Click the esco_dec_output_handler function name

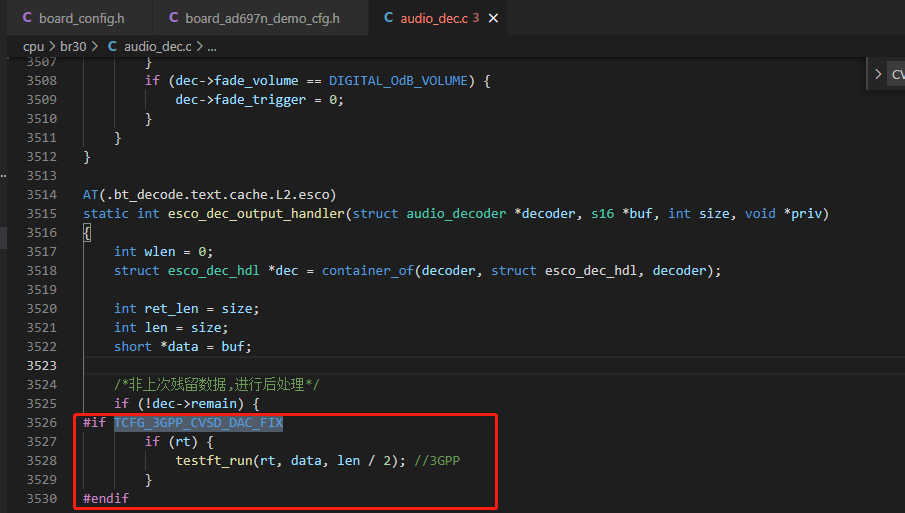(x=256, y=214)
